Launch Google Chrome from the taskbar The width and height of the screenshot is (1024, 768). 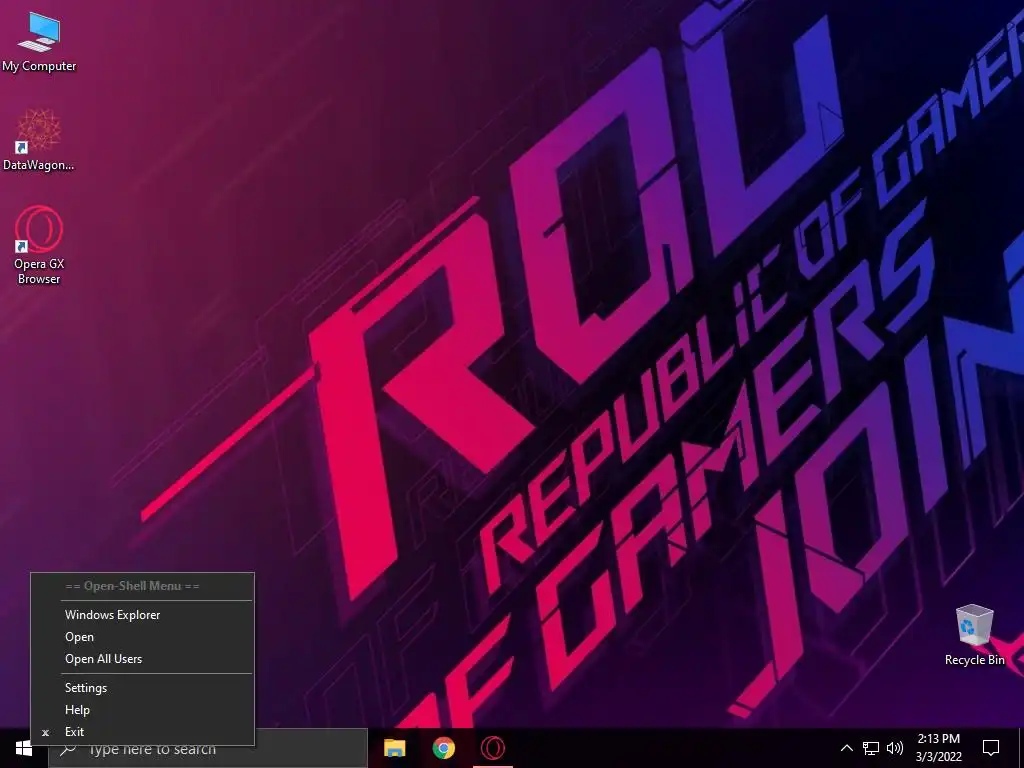[443, 748]
